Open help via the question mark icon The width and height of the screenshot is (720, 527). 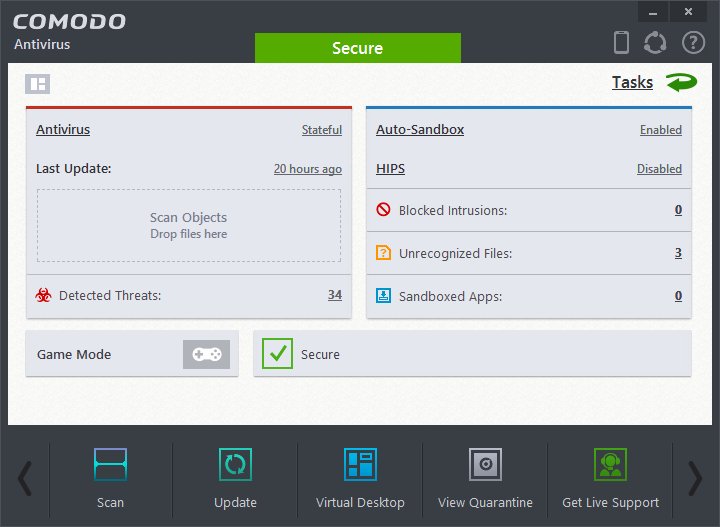click(693, 43)
